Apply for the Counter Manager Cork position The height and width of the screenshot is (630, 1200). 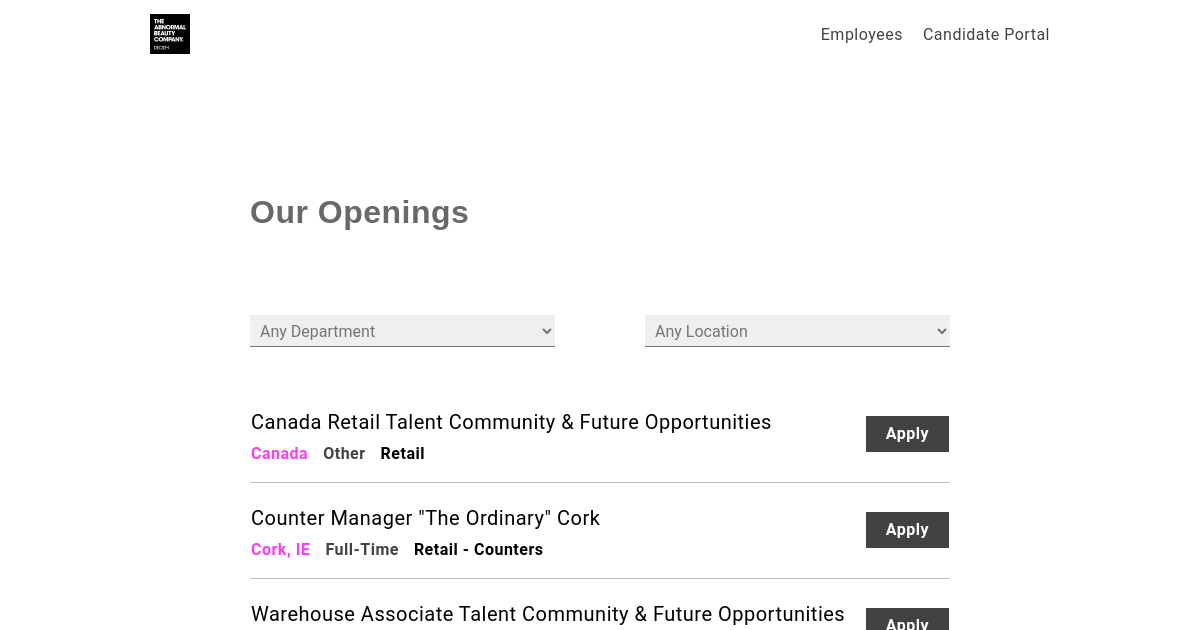click(907, 530)
